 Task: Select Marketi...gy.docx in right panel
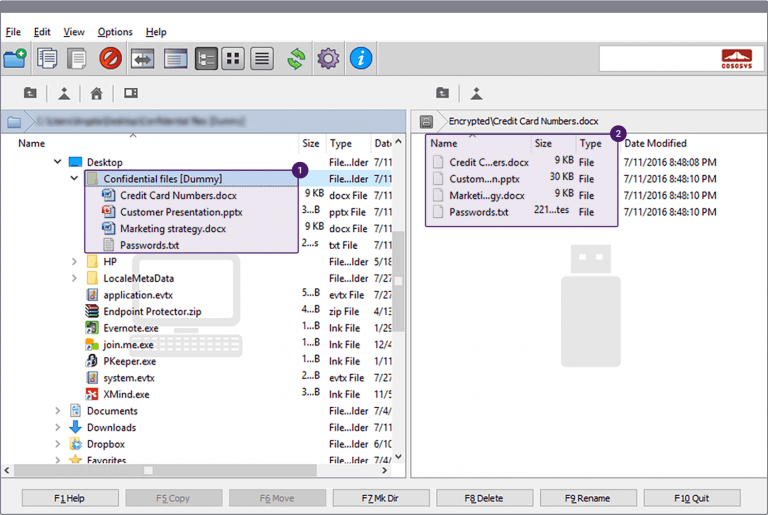pos(487,196)
